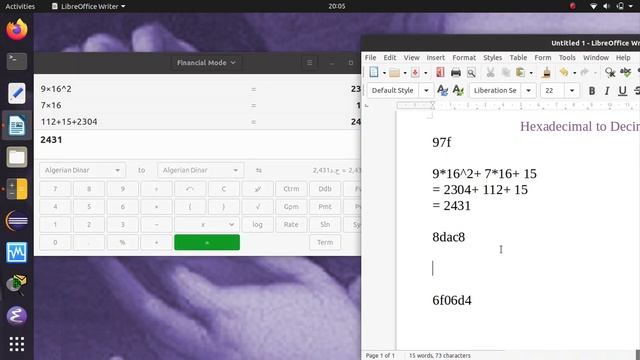Image resolution: width=640 pixels, height=360 pixels.
Task: Open the Insert menu in Writer
Action: [x=436, y=58]
